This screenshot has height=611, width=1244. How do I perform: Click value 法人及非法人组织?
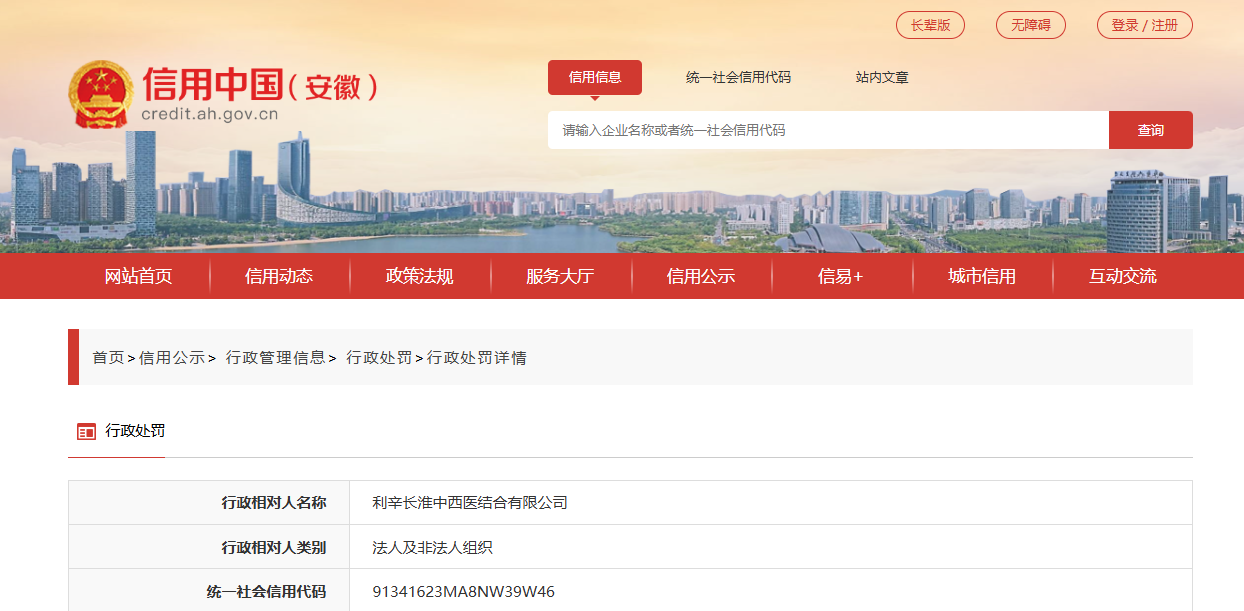coord(432,547)
